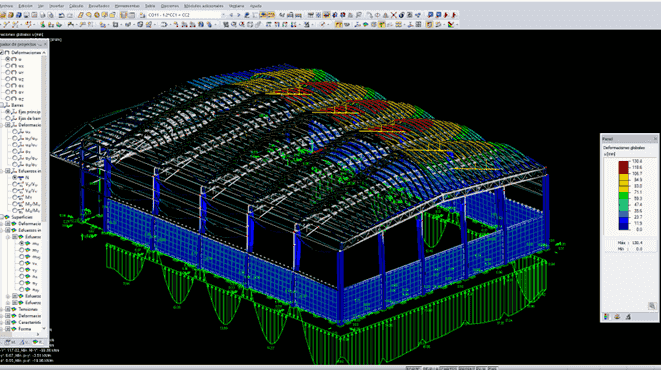Screen dimensions: 661x370
Task: Open the Resultados menu
Action: [99, 6]
